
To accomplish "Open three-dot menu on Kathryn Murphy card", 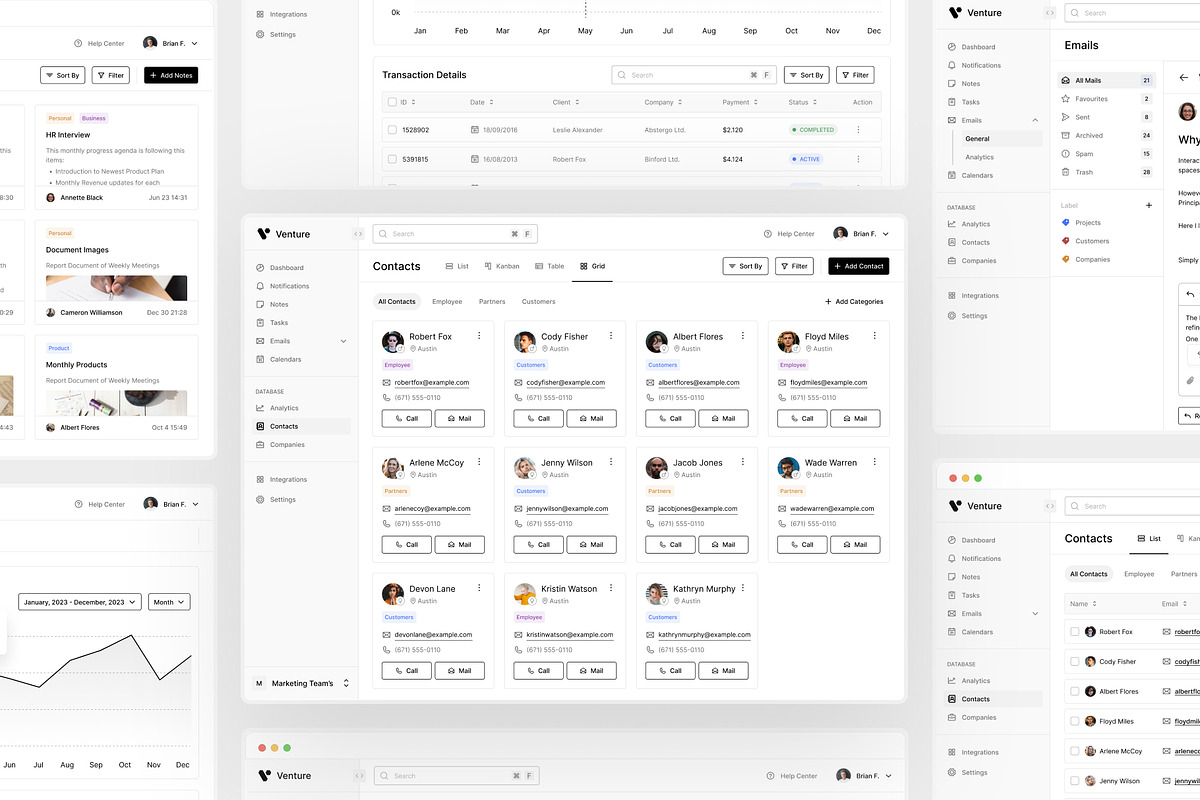I will 743,588.
